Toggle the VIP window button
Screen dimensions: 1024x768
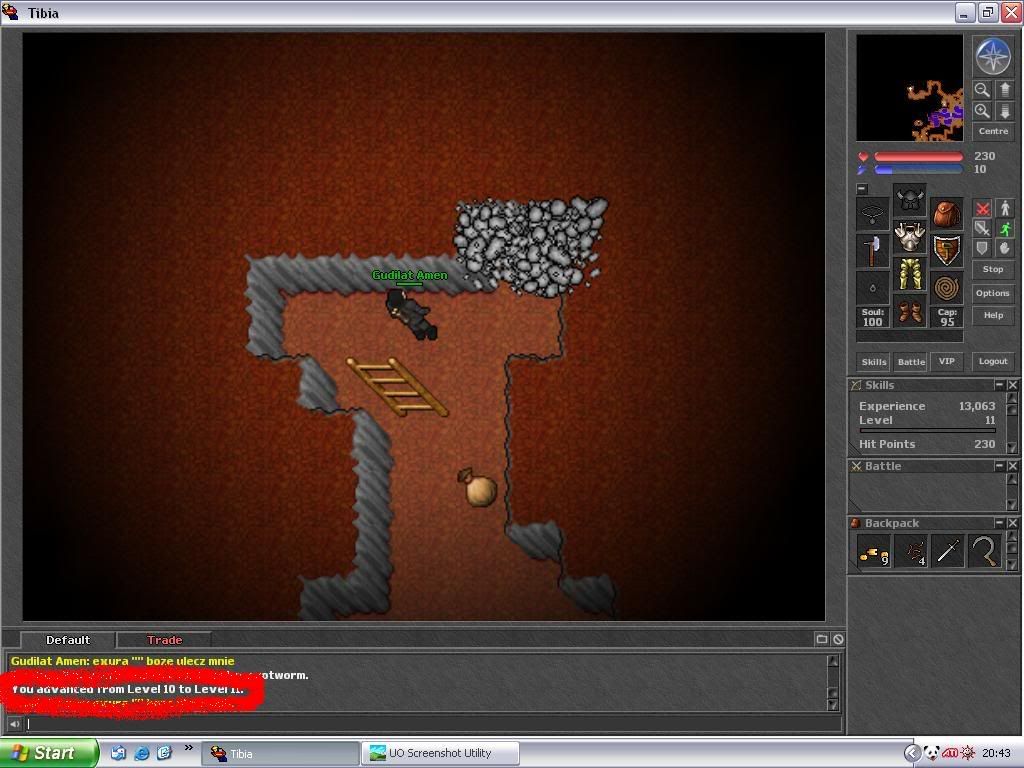point(946,362)
